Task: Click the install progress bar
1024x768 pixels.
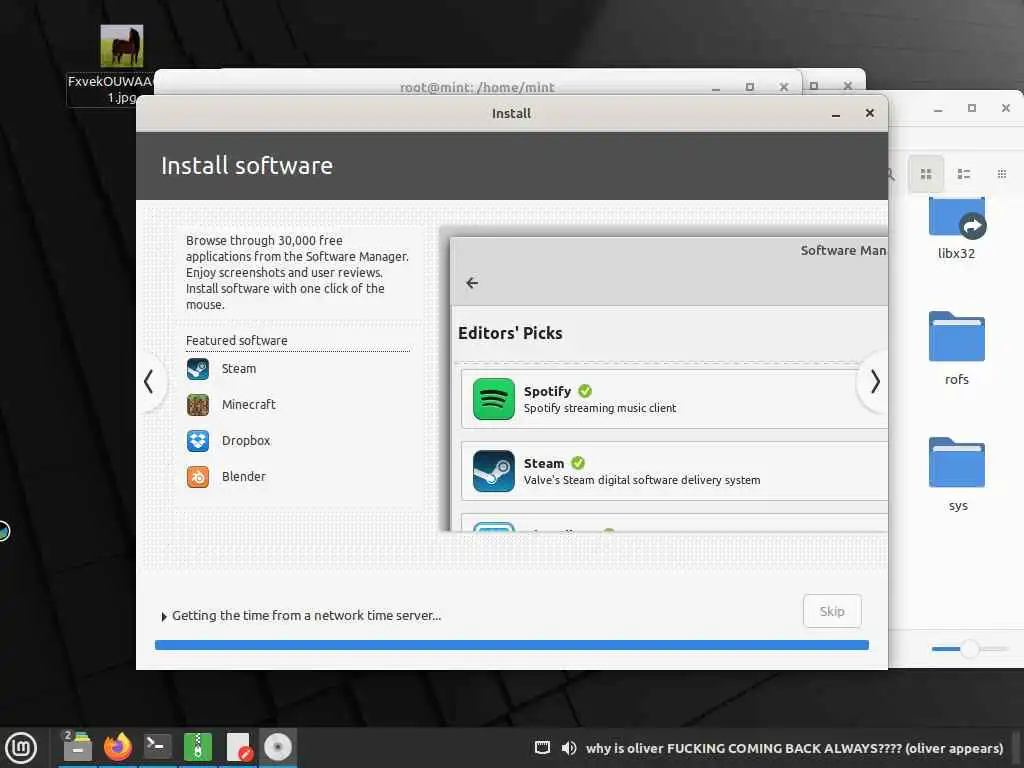Action: (511, 645)
